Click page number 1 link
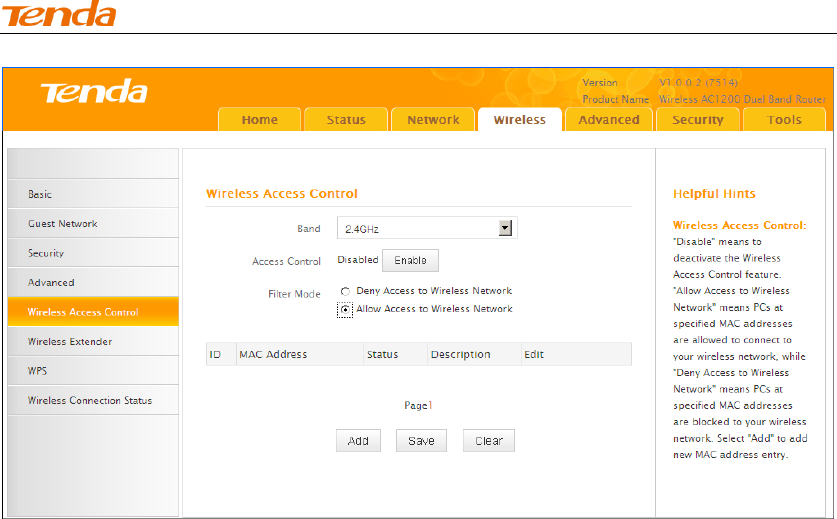The width and height of the screenshot is (837, 519). [x=430, y=405]
